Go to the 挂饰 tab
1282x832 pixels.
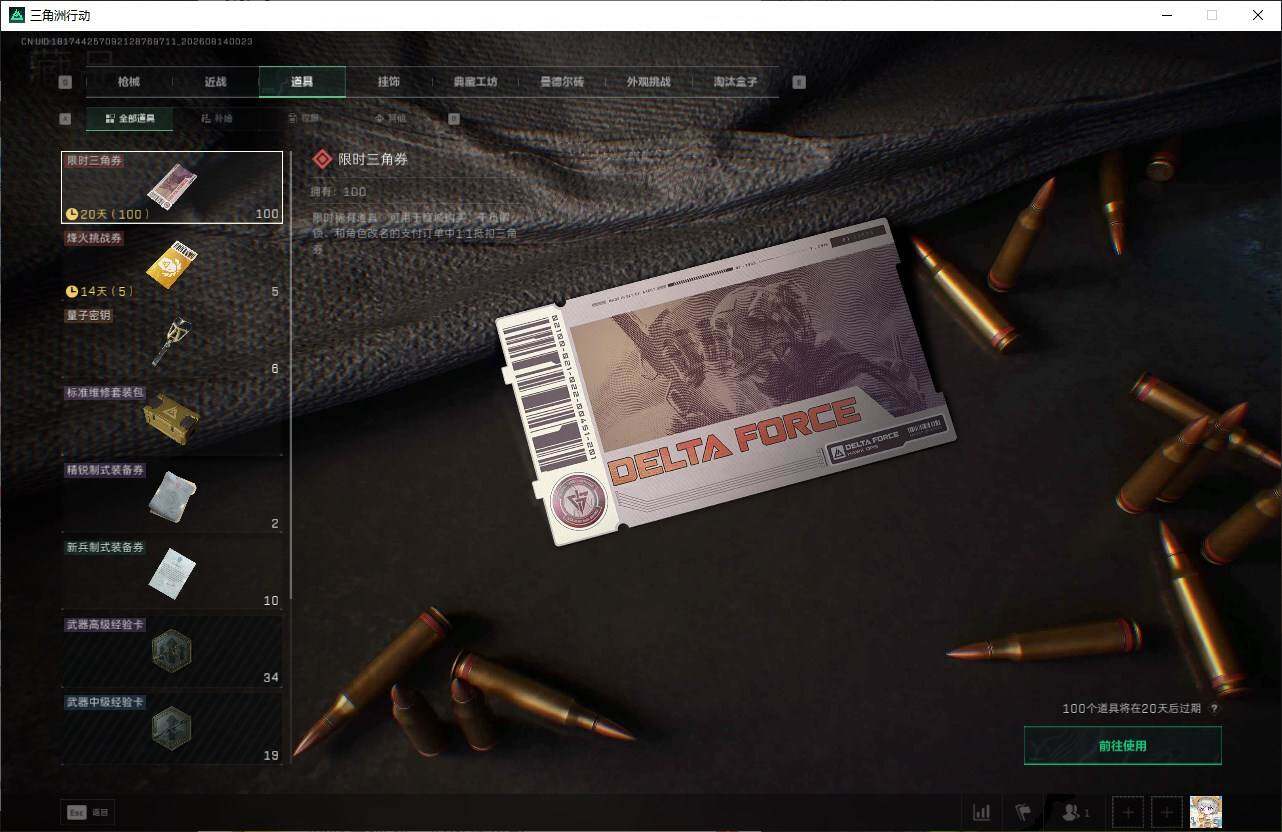pyautogui.click(x=389, y=82)
